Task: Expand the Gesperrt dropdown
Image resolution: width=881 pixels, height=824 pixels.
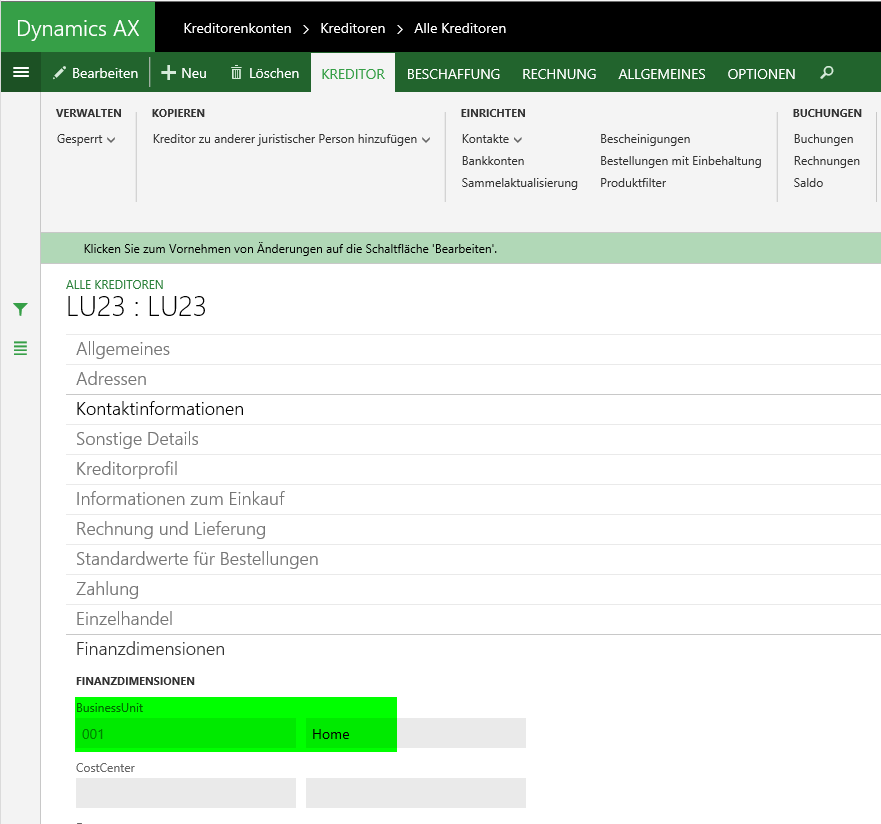Action: 86,139
